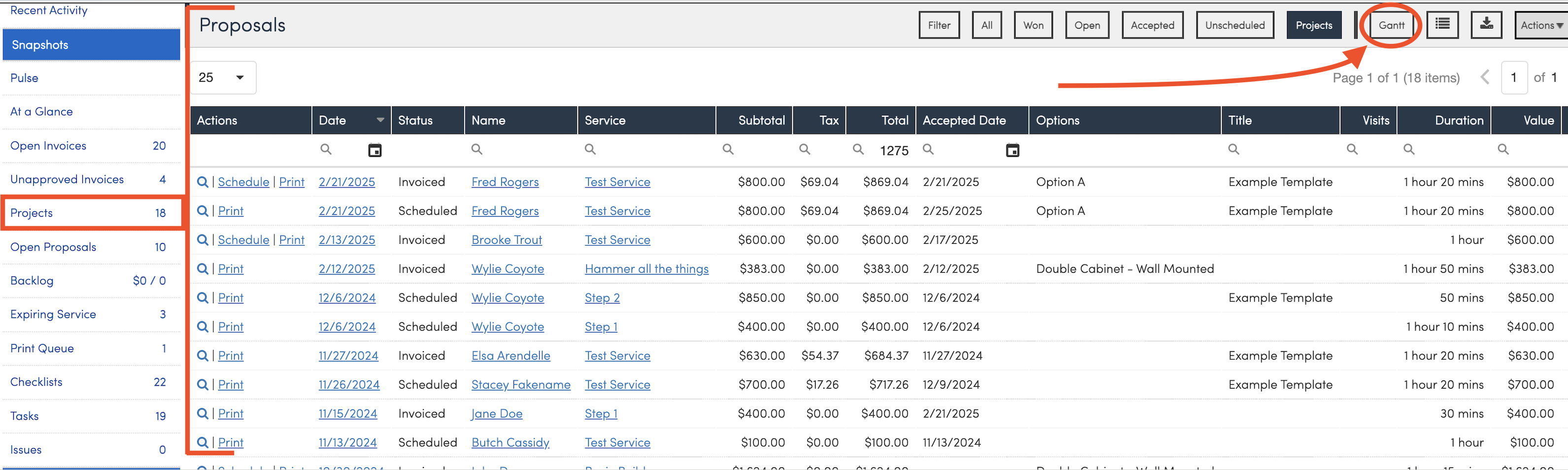This screenshot has height=470, width=1568.
Task: Show All proposals
Action: 987,25
